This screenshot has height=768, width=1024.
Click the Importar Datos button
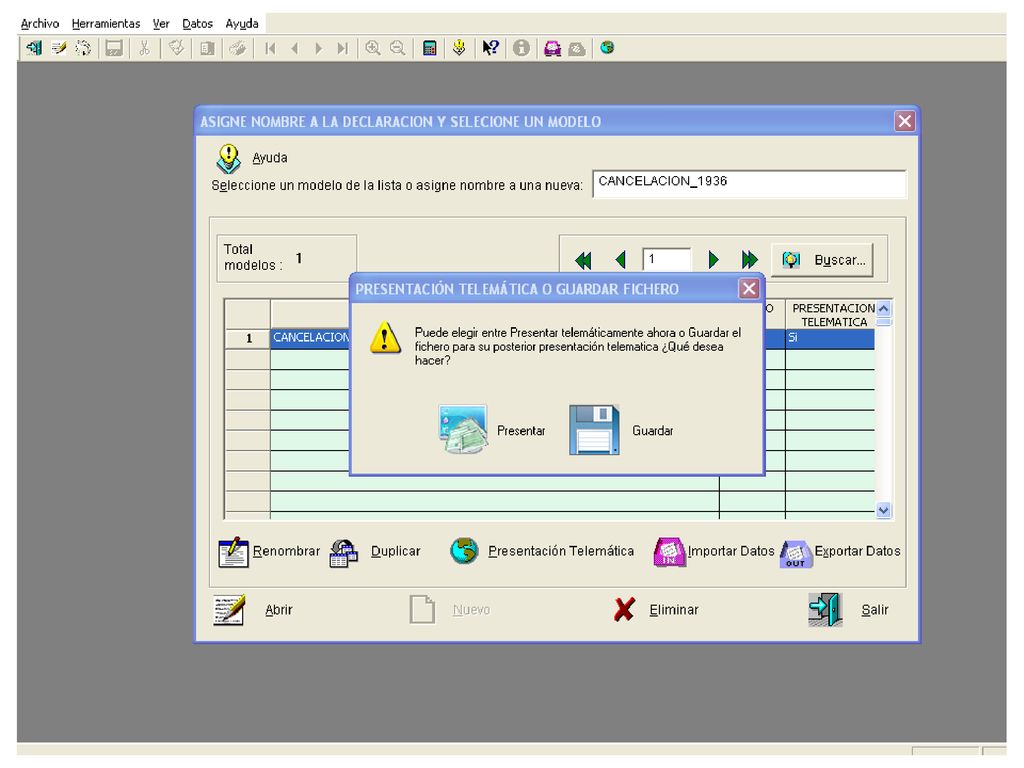(714, 552)
